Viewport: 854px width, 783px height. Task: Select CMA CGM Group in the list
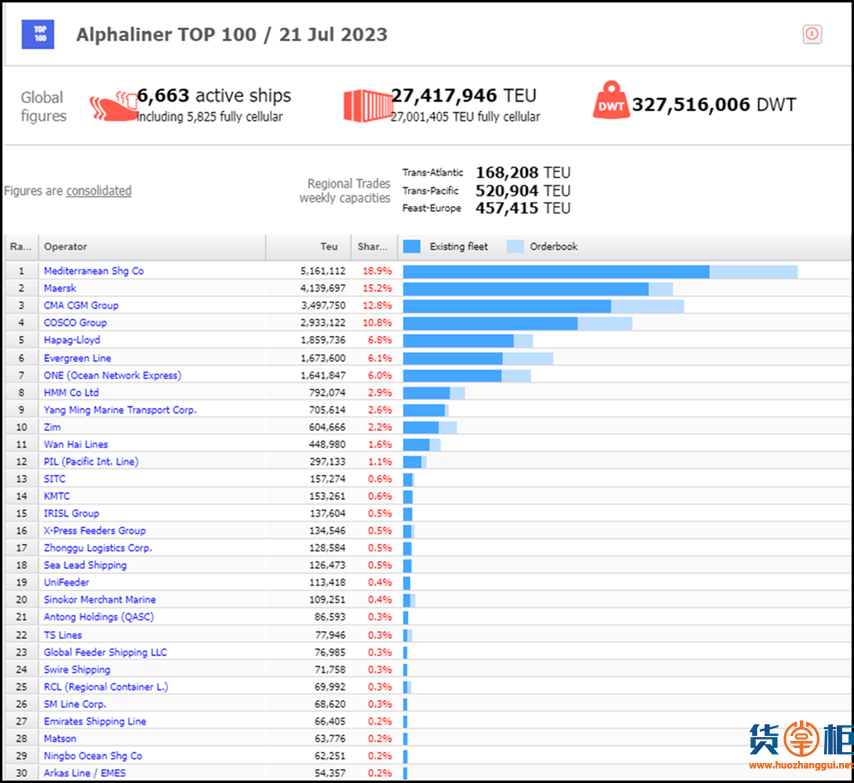pos(81,305)
